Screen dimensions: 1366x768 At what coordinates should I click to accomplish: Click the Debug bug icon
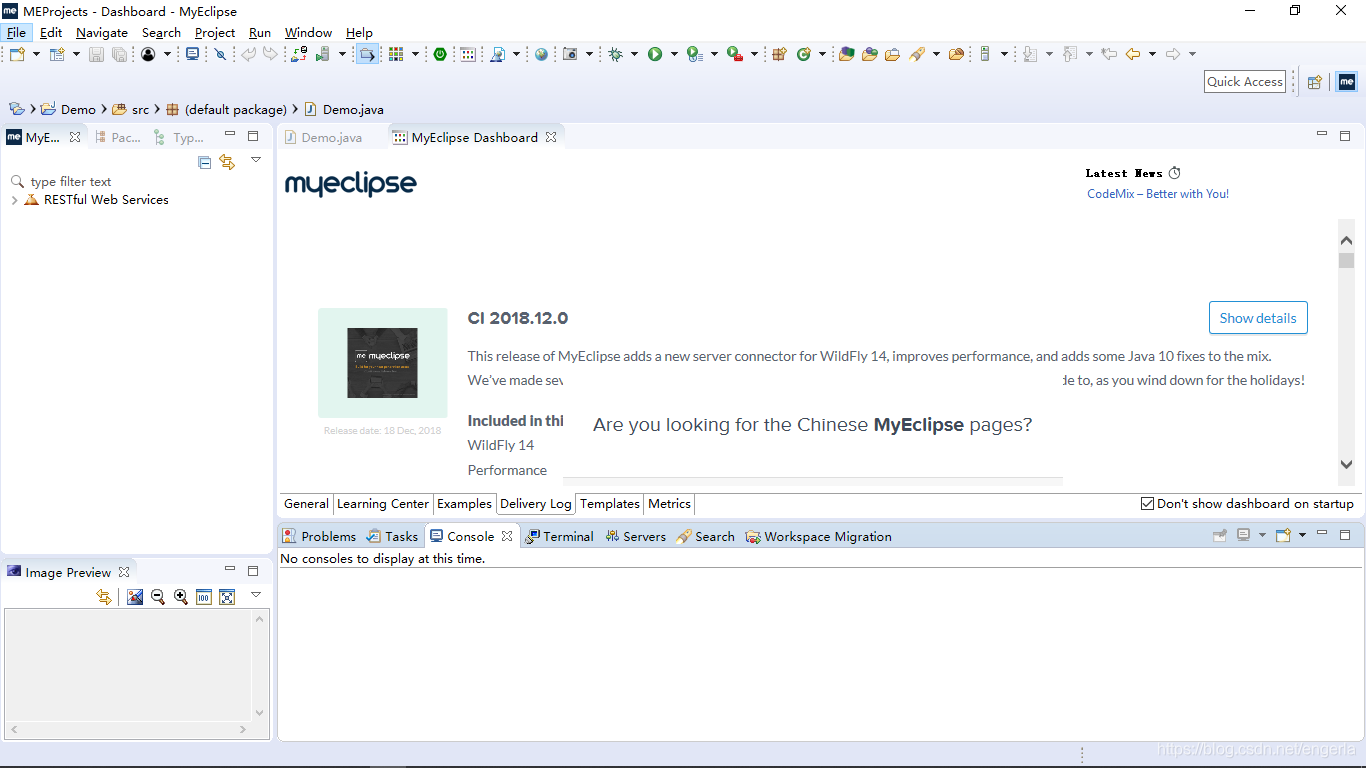click(616, 54)
